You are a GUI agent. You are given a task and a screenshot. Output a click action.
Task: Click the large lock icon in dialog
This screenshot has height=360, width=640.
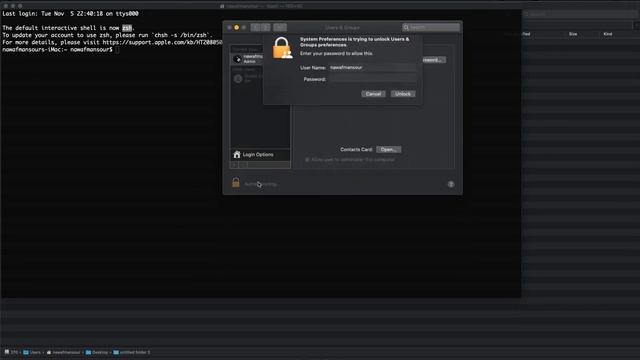click(282, 48)
